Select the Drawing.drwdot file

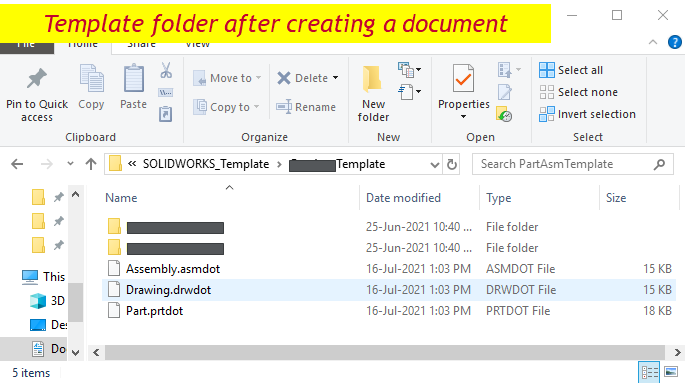coord(389,290)
